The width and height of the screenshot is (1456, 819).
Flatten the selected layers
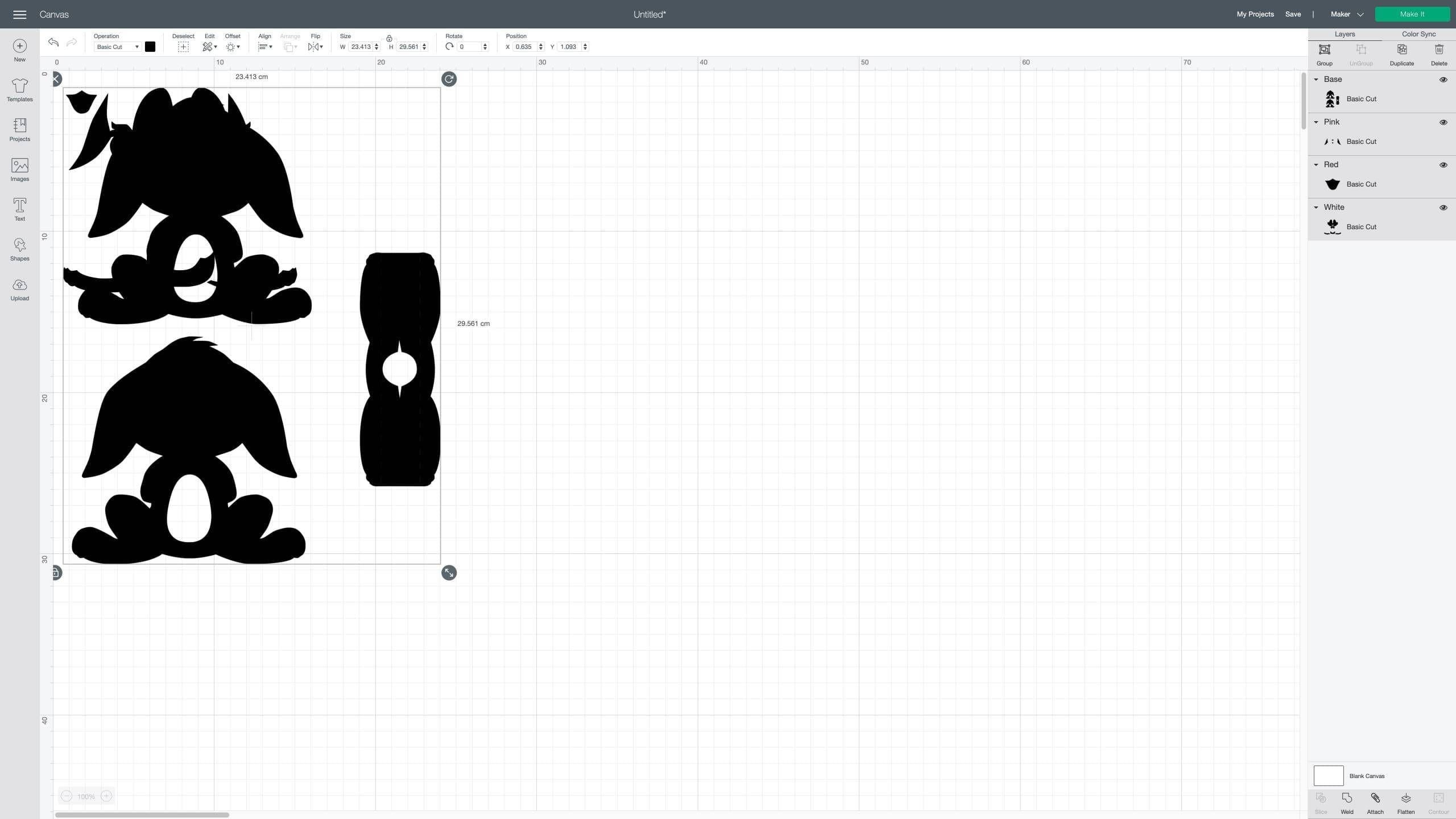click(x=1405, y=803)
